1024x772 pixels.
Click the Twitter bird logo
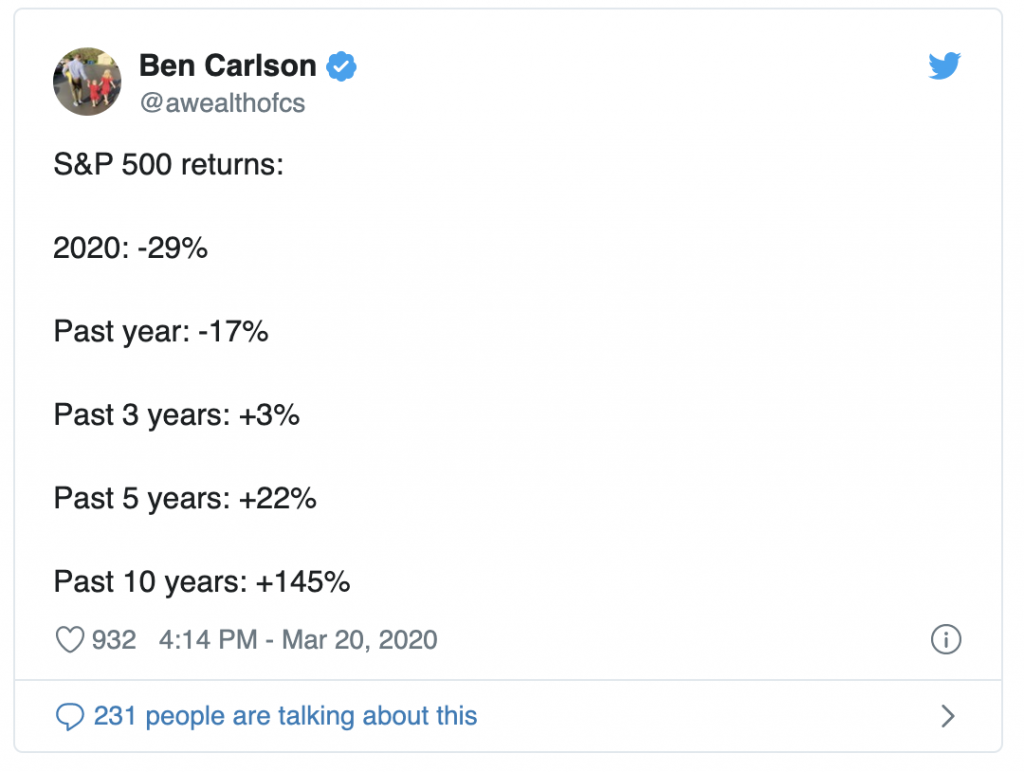[x=944, y=67]
